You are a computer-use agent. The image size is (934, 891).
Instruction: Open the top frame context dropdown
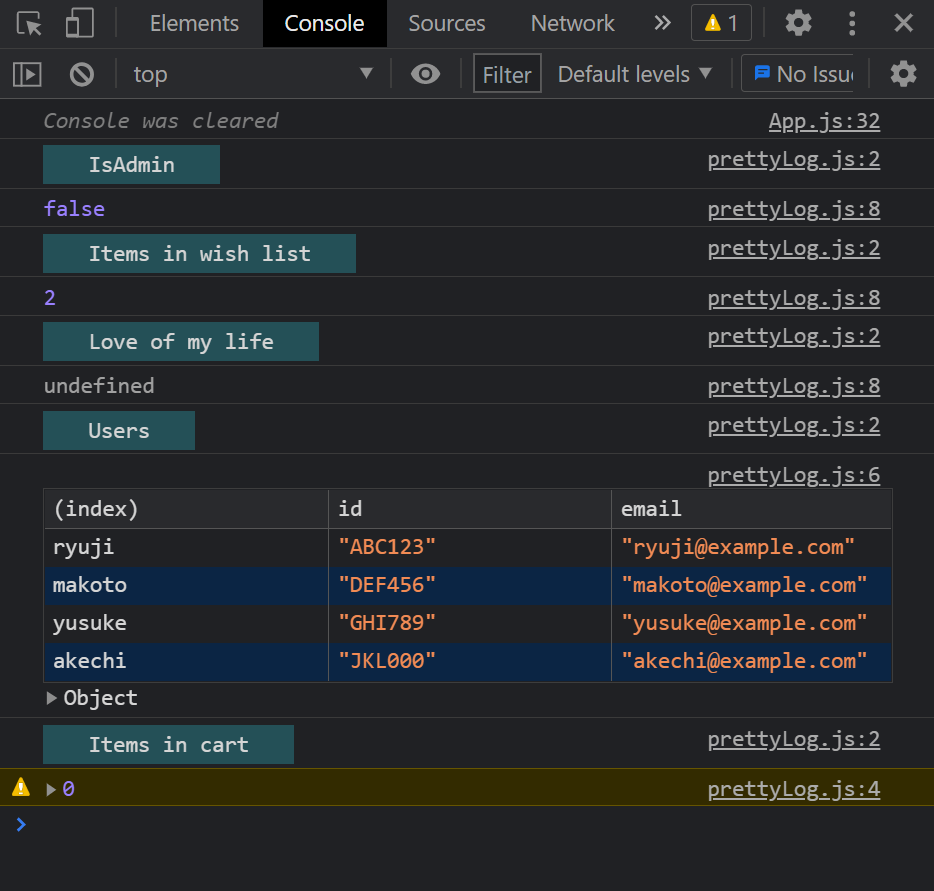(x=250, y=73)
